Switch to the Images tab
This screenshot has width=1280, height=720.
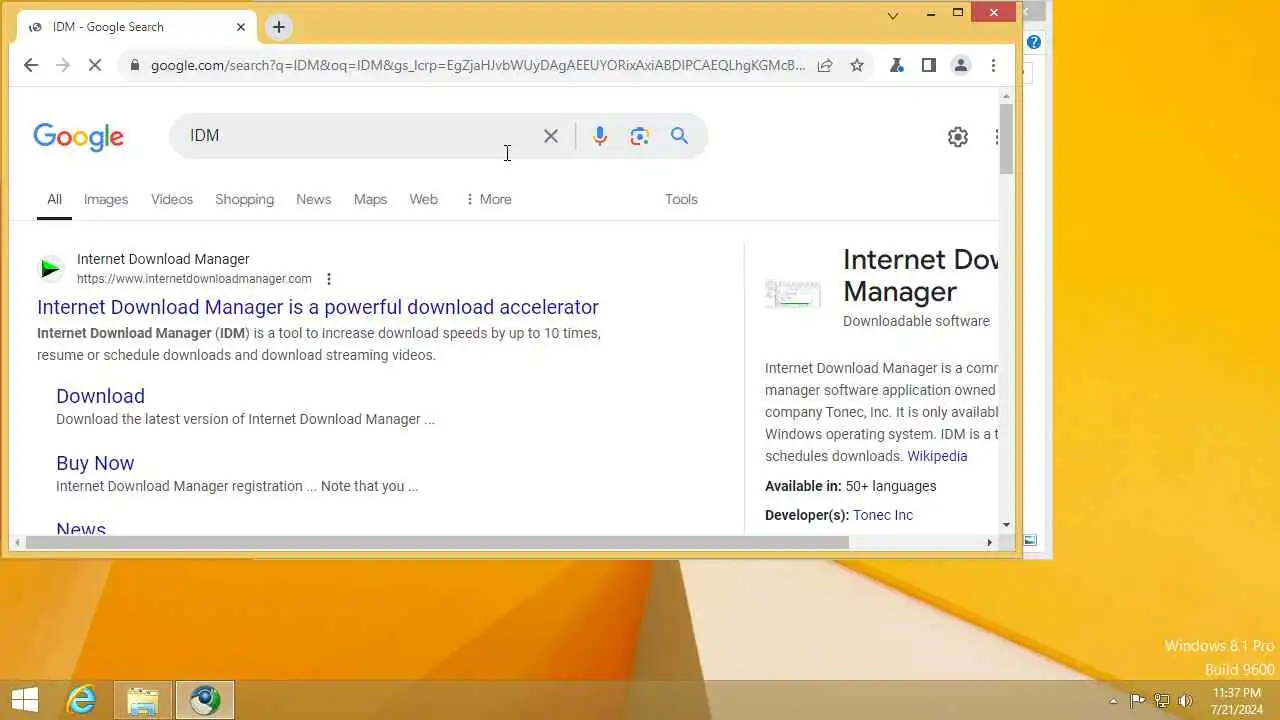(106, 199)
